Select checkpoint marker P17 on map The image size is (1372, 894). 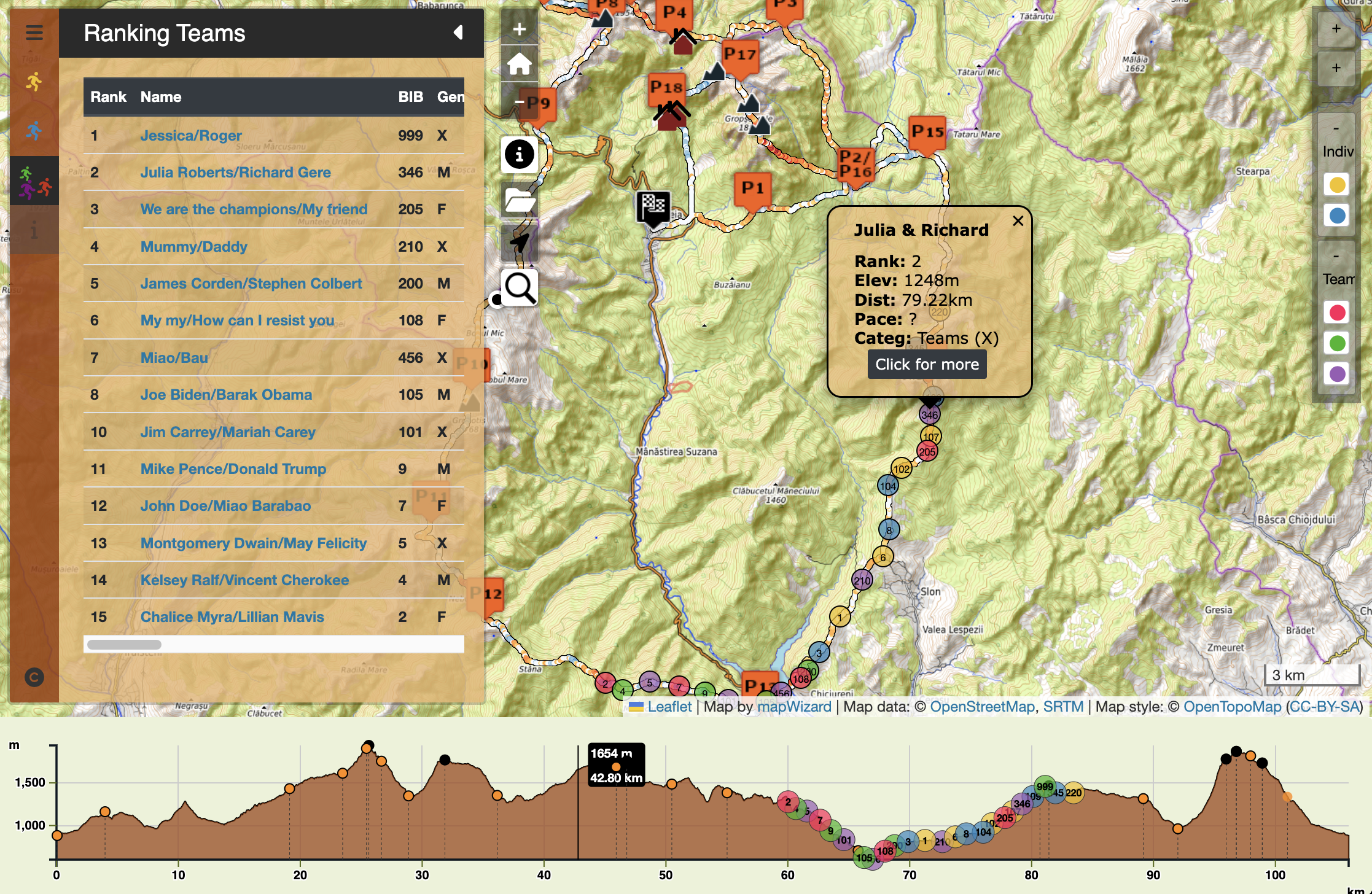pos(739,58)
